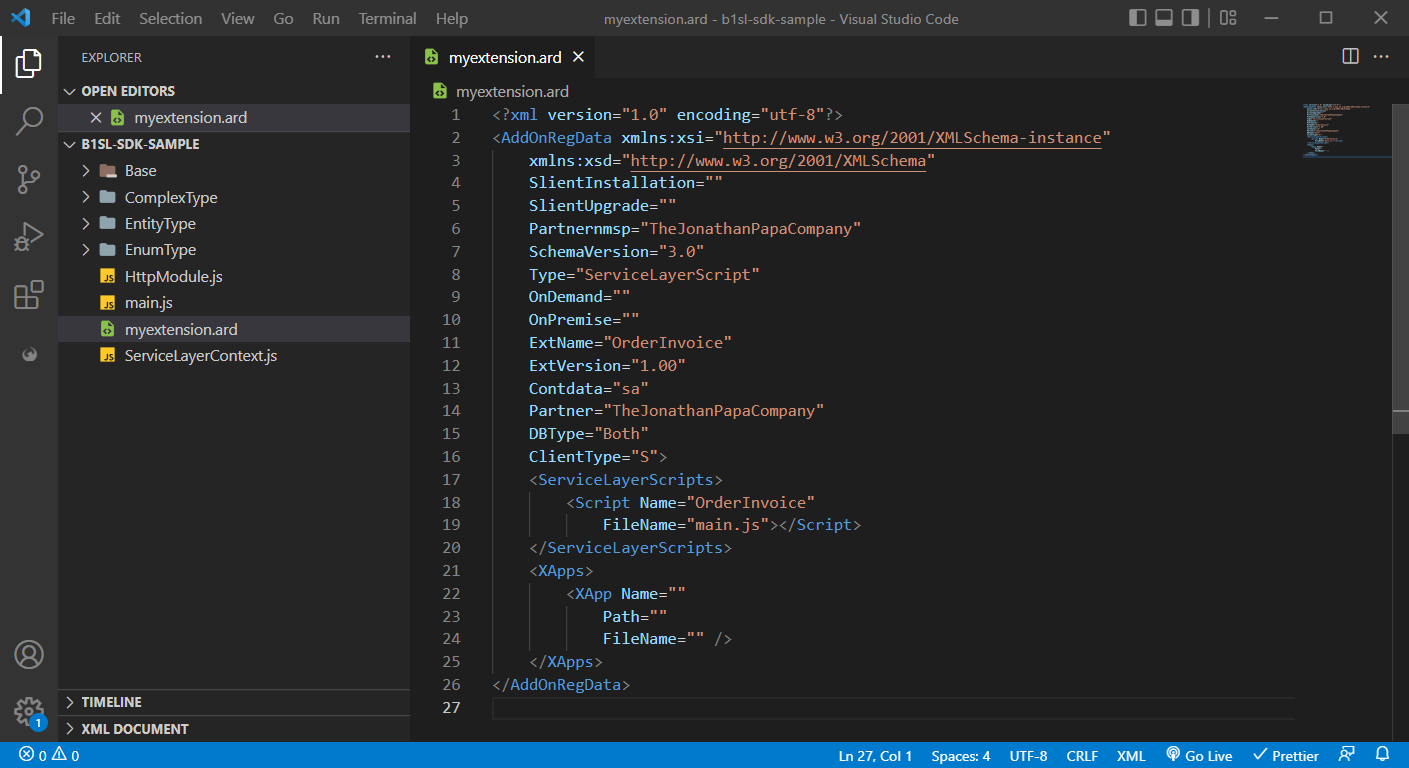Image resolution: width=1409 pixels, height=768 pixels.
Task: Follow the XMLSchema-instance URL link
Action: click(912, 137)
